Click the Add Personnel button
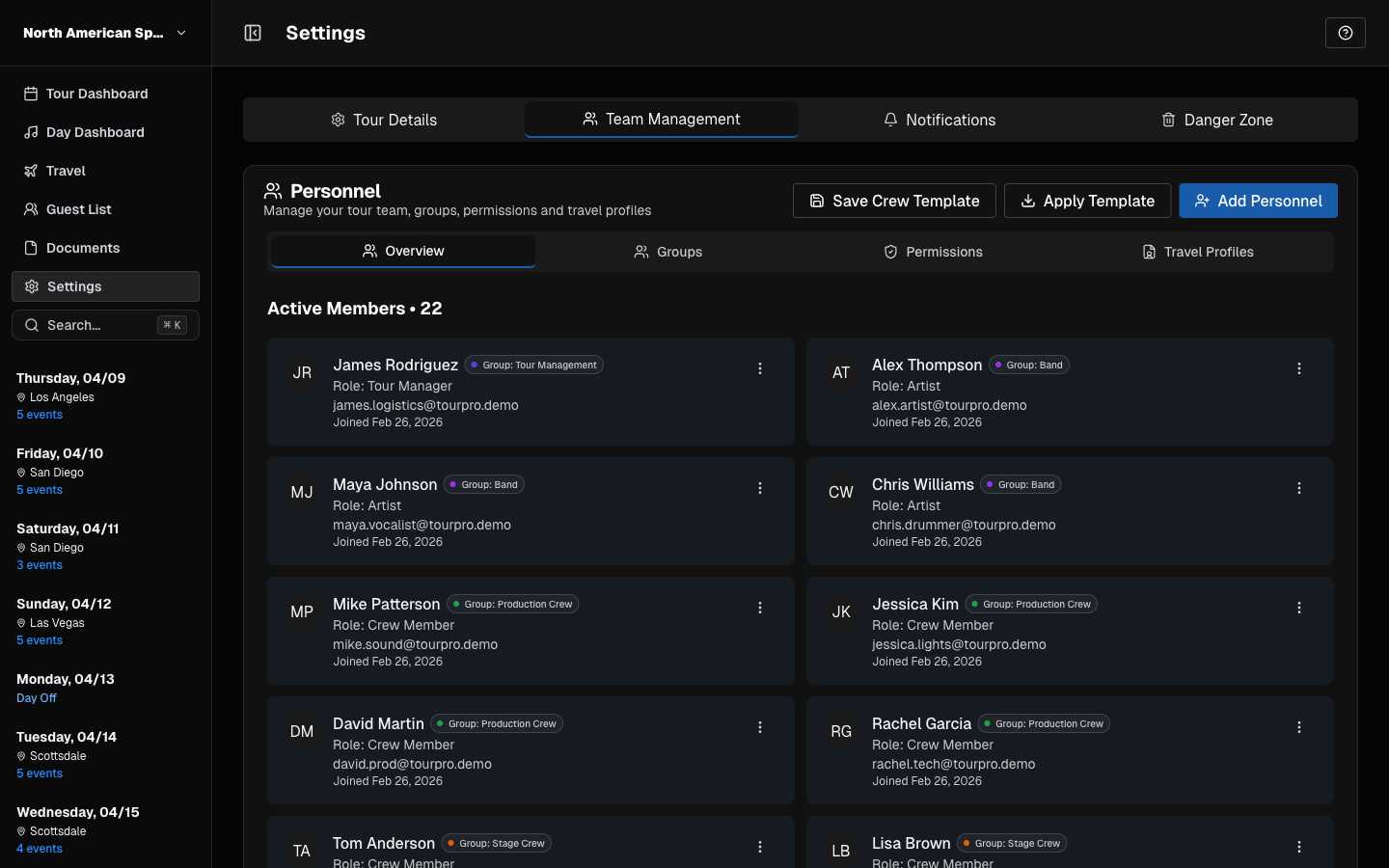 pos(1258,201)
